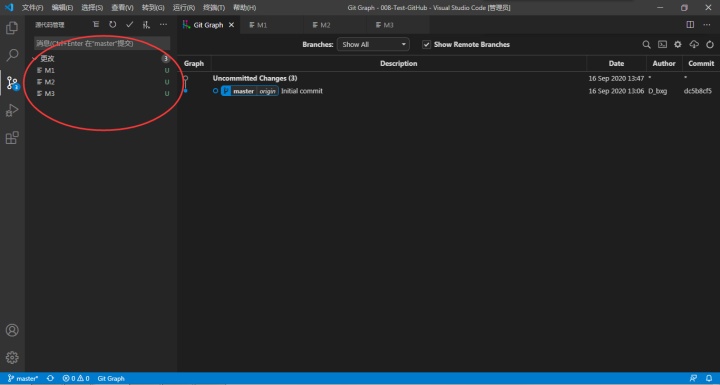This screenshot has height=385, width=720.
Task: Refresh the Source Control panel
Action: click(112, 24)
